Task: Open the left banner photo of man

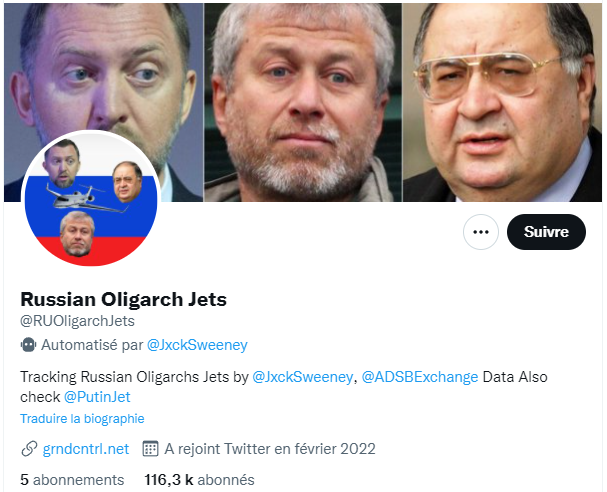Action: (104, 103)
